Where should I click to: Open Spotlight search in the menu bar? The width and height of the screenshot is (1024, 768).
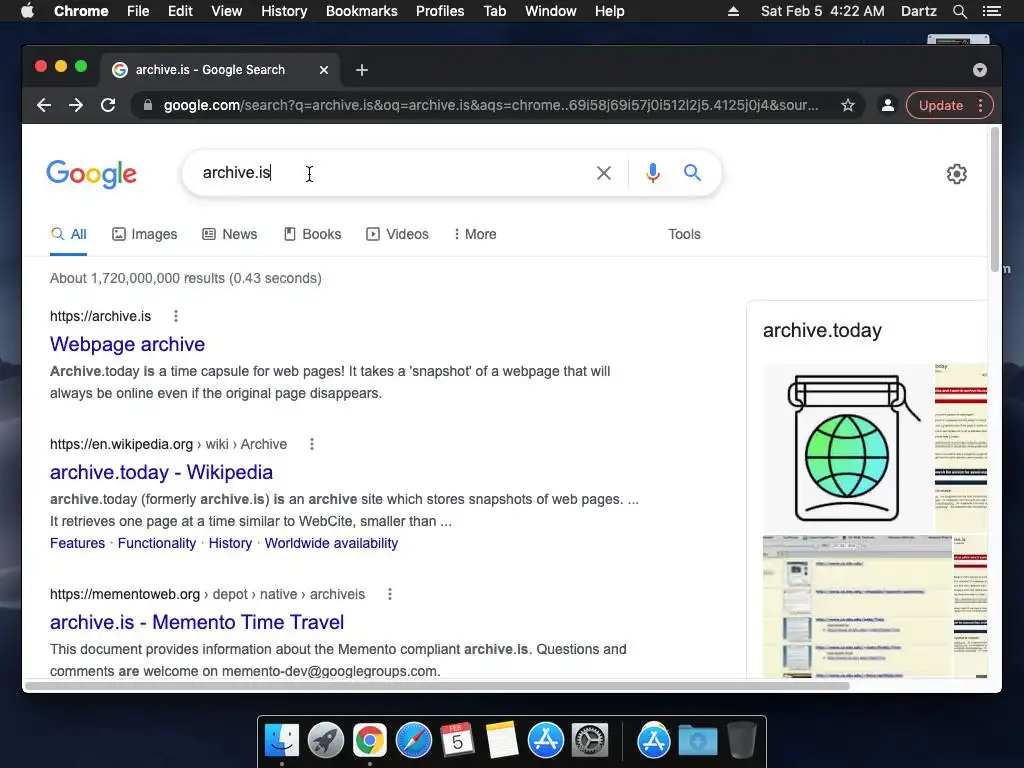[959, 11]
